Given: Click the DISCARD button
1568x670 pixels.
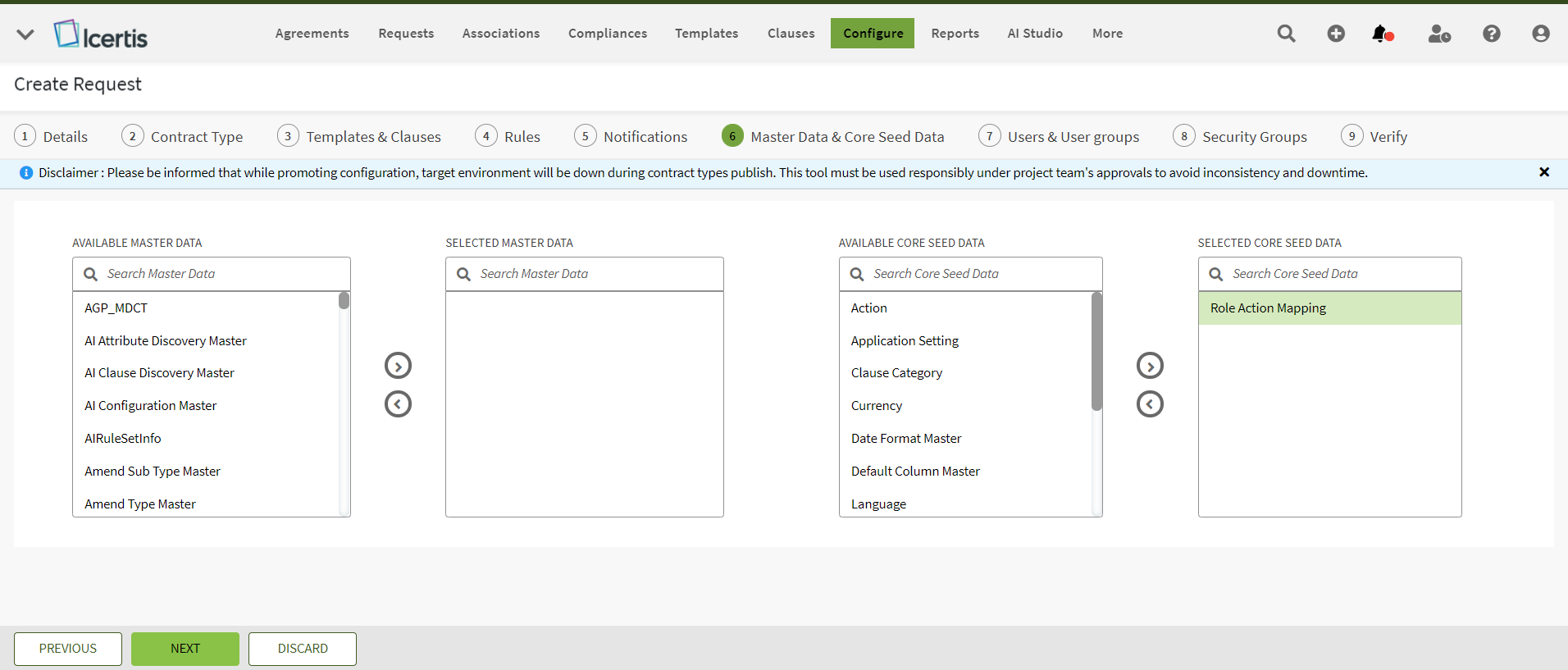Looking at the screenshot, I should 302,649.
